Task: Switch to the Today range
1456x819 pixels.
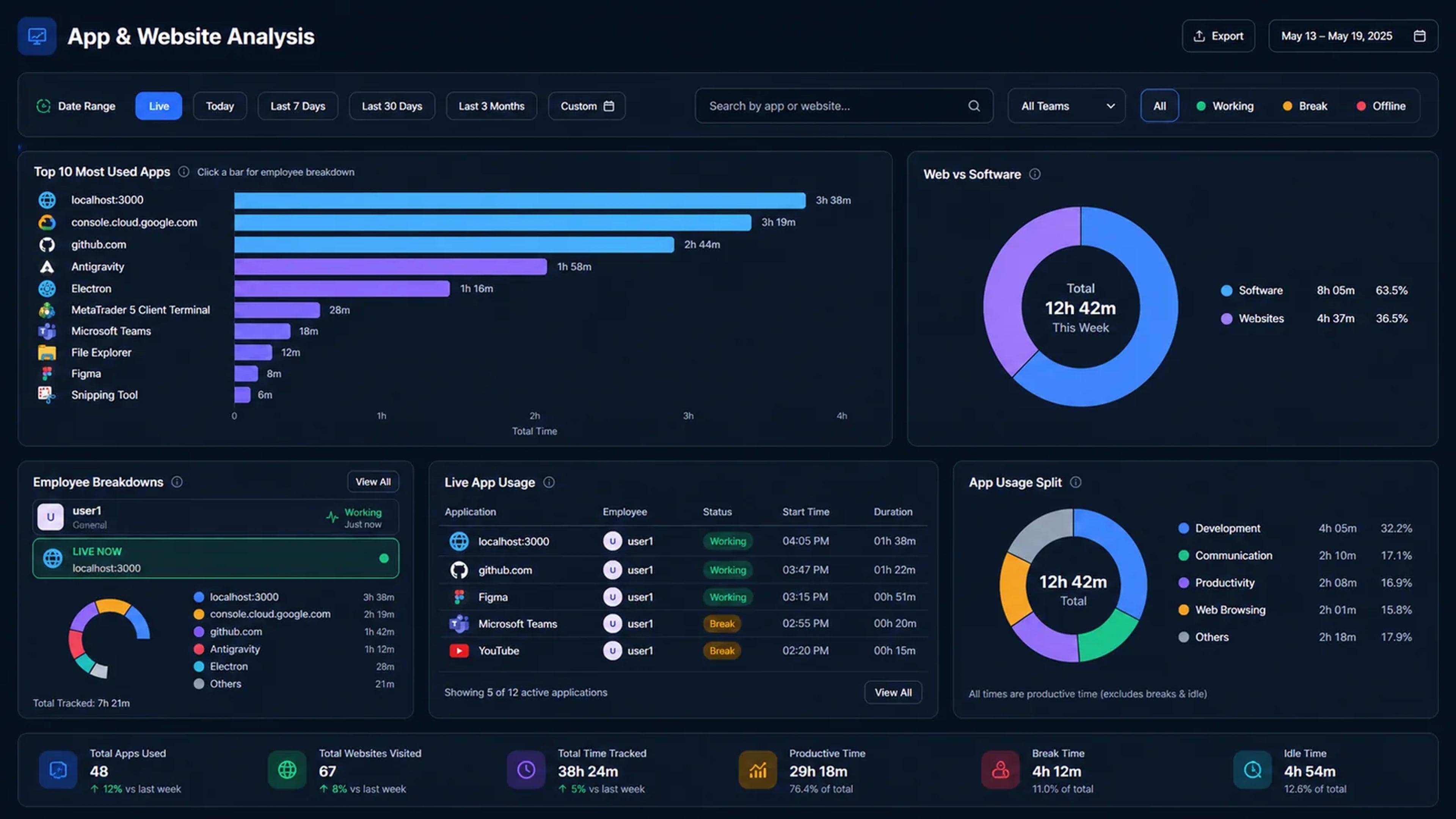Action: [x=220, y=106]
